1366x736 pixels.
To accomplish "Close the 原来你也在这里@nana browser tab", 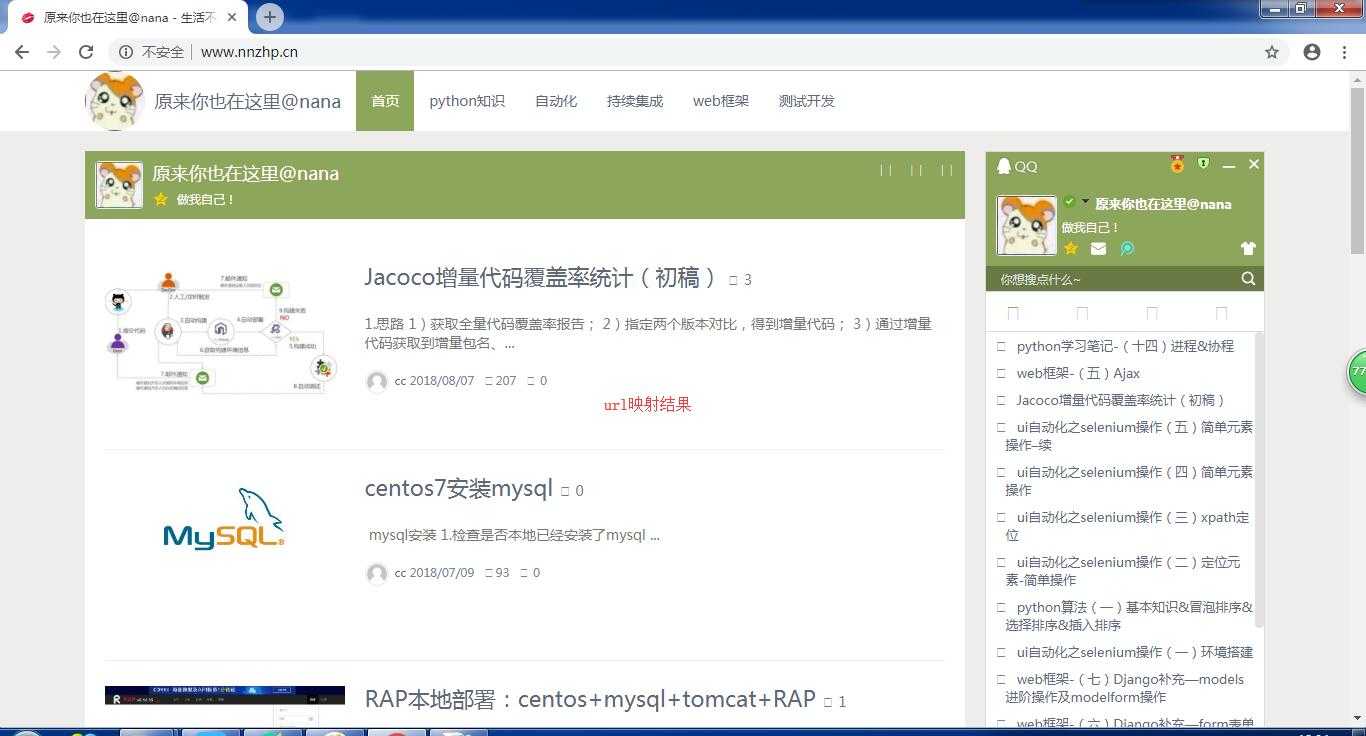I will [233, 17].
